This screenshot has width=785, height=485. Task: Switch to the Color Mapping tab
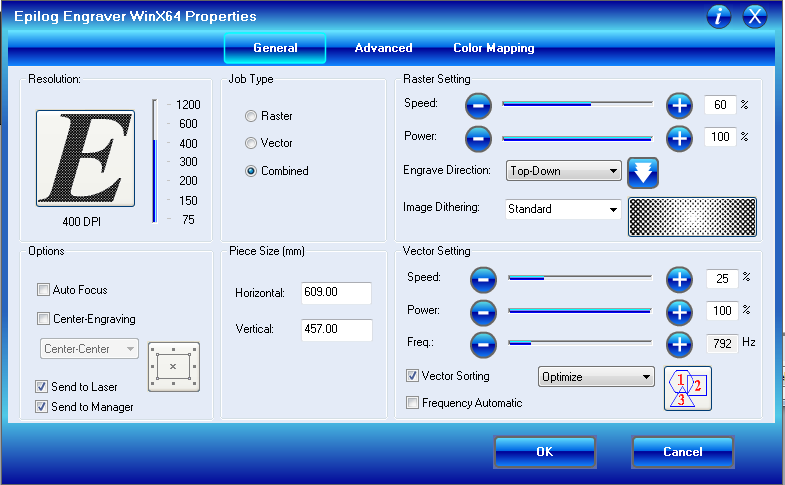(494, 48)
